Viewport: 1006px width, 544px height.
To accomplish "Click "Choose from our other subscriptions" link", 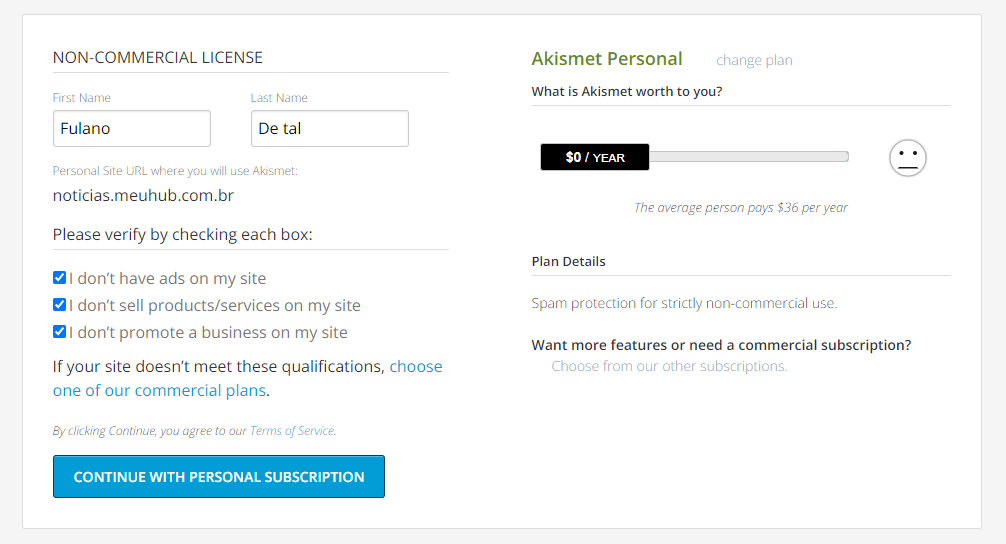I will pyautogui.click(x=669, y=366).
